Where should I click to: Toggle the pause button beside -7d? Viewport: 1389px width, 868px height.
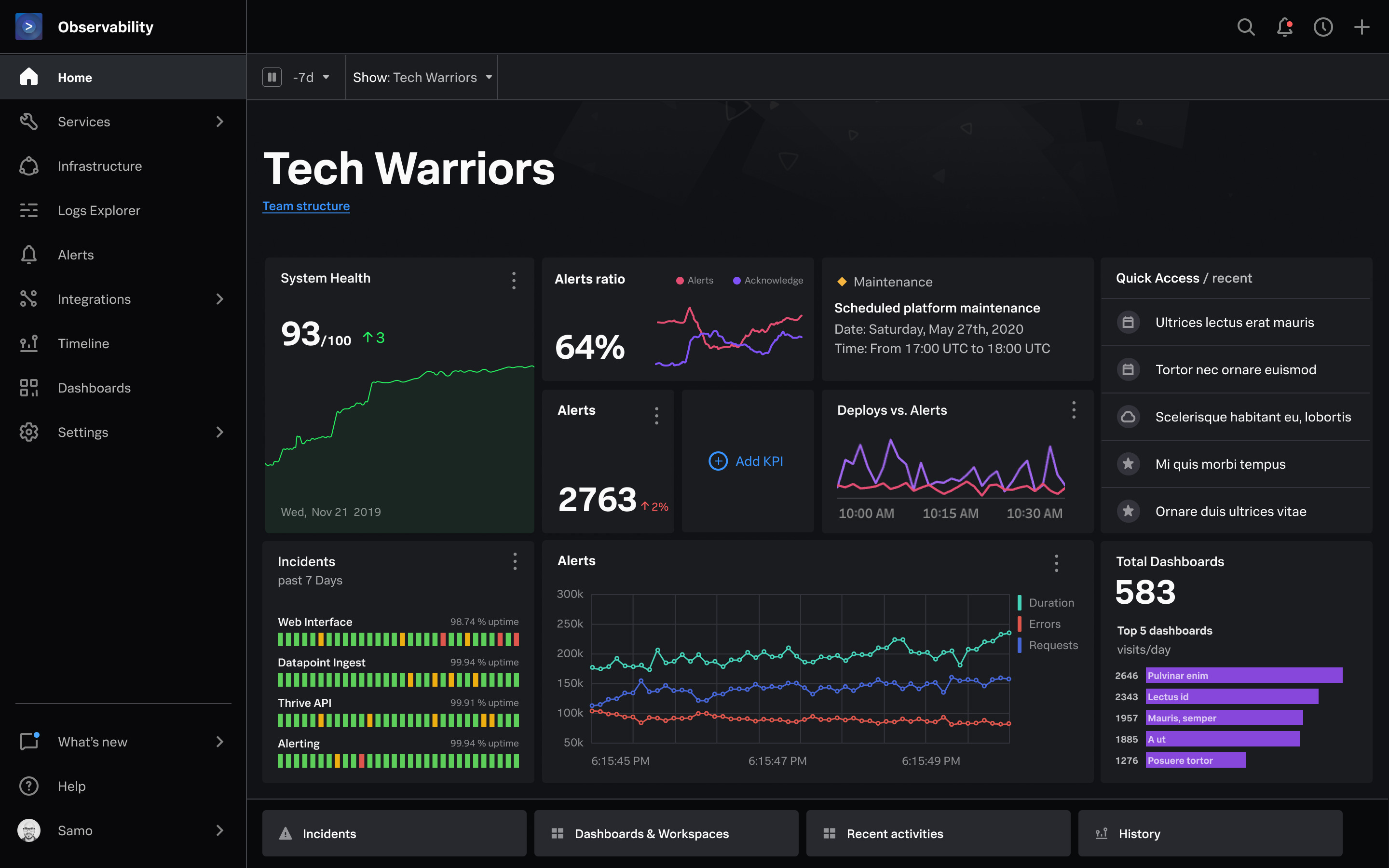coord(272,77)
